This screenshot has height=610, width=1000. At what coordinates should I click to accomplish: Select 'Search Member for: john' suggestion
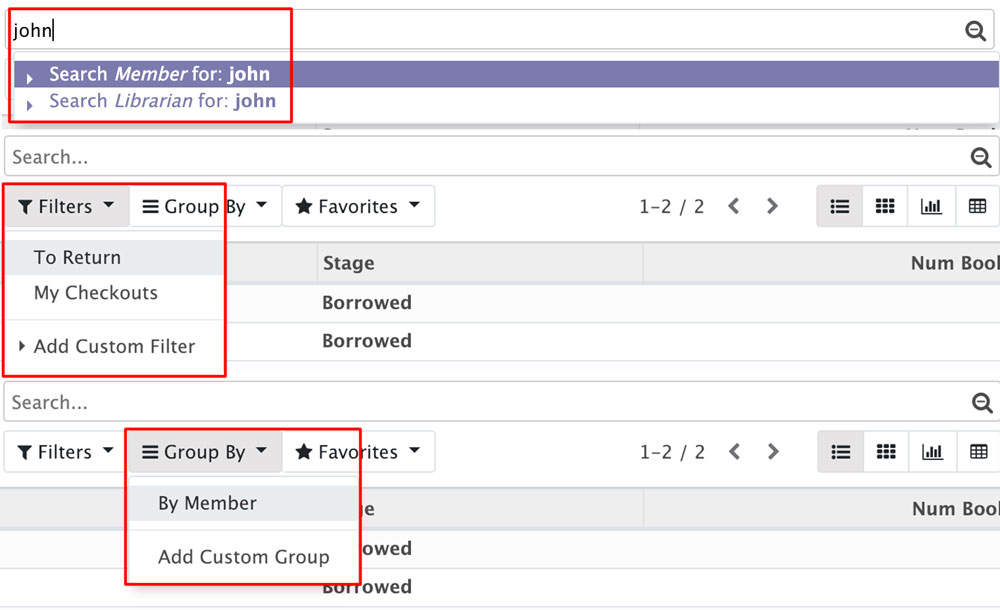point(506,74)
